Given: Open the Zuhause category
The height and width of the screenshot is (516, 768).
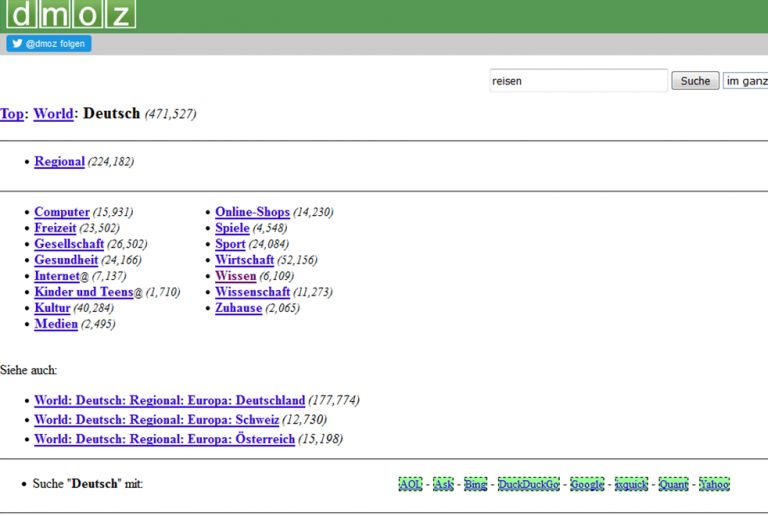Looking at the screenshot, I should [239, 308].
